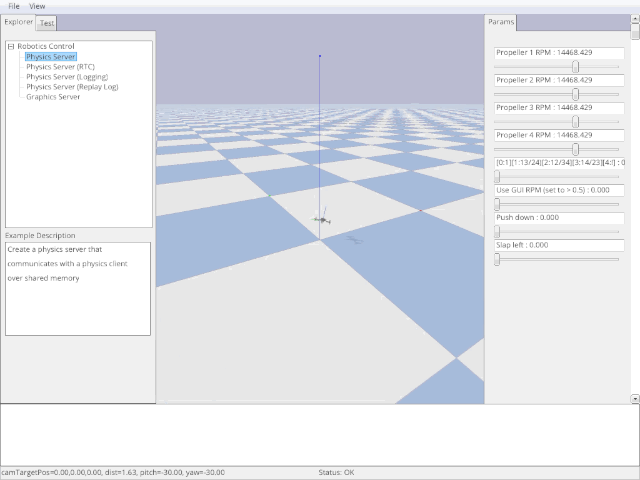
Task: Select Physics Server (RTC) example
Action: pyautogui.click(x=60, y=67)
